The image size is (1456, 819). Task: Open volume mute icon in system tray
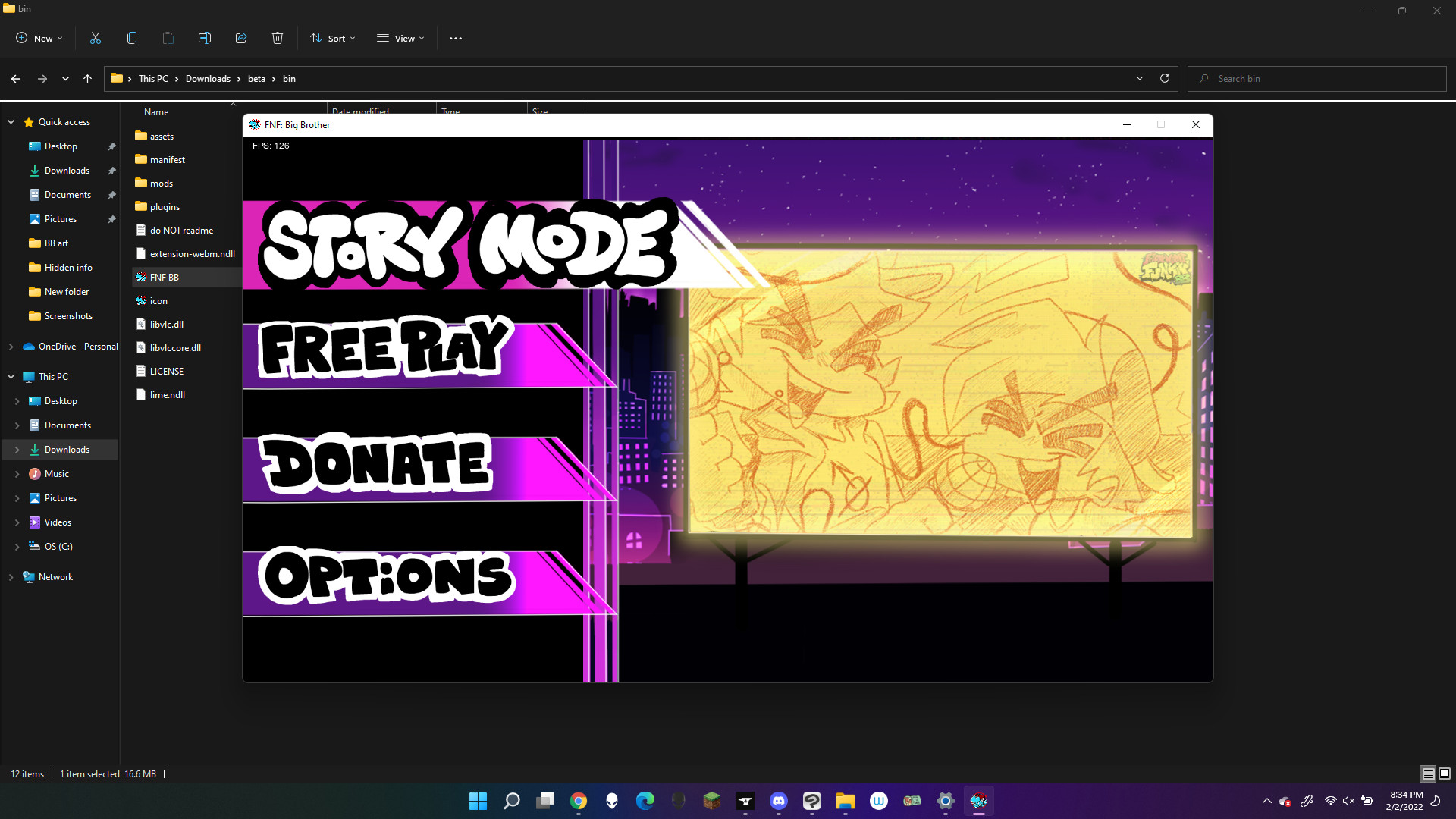pyautogui.click(x=1348, y=801)
